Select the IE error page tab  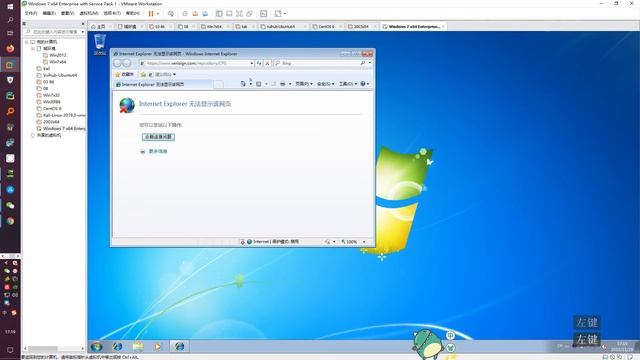tap(163, 84)
